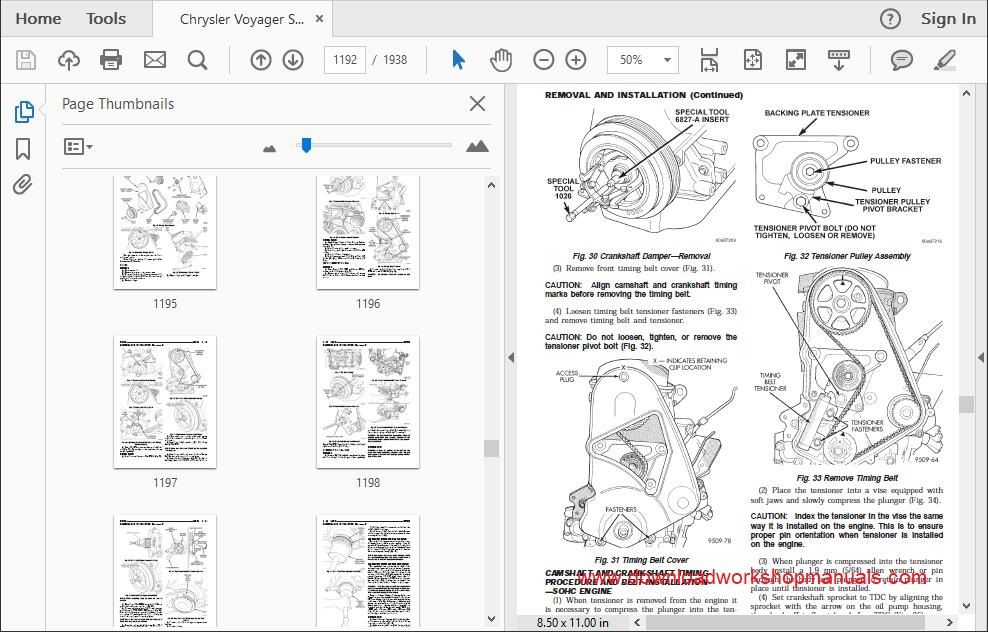Click the document vertical scrollbar handle

(966, 404)
